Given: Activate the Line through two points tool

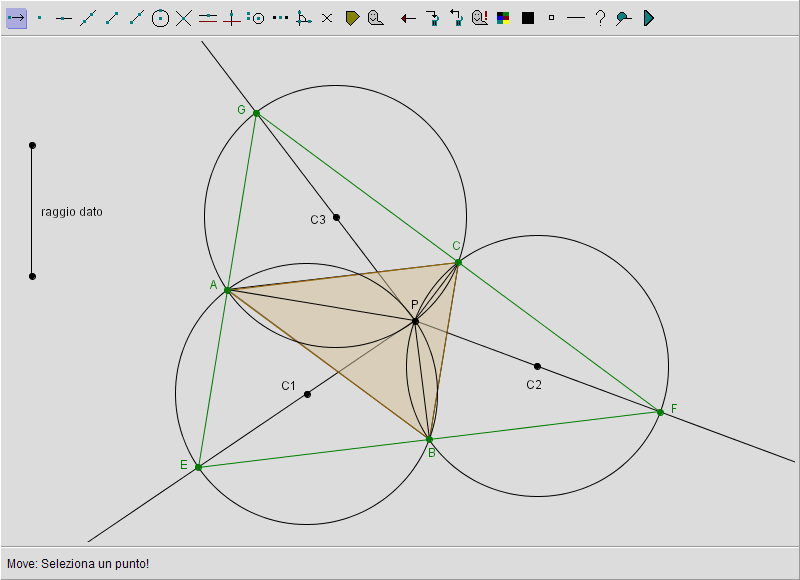Looking at the screenshot, I should (x=88, y=18).
